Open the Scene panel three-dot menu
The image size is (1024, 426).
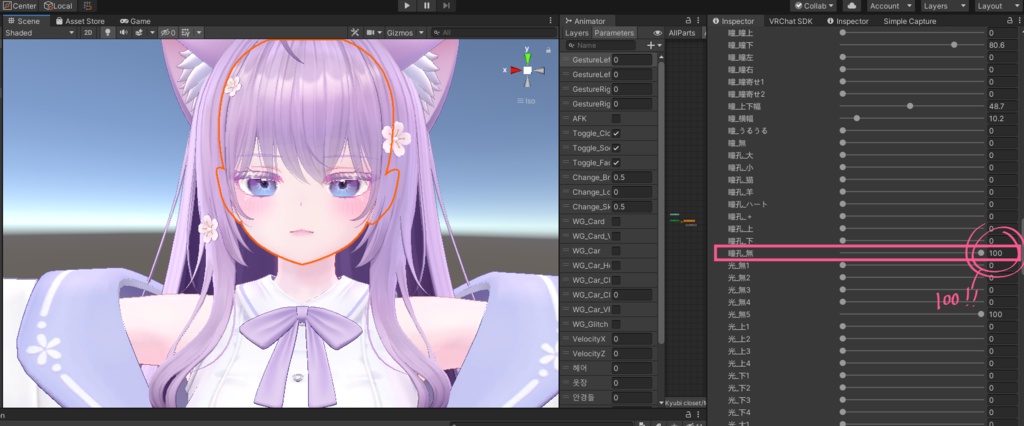tap(551, 21)
